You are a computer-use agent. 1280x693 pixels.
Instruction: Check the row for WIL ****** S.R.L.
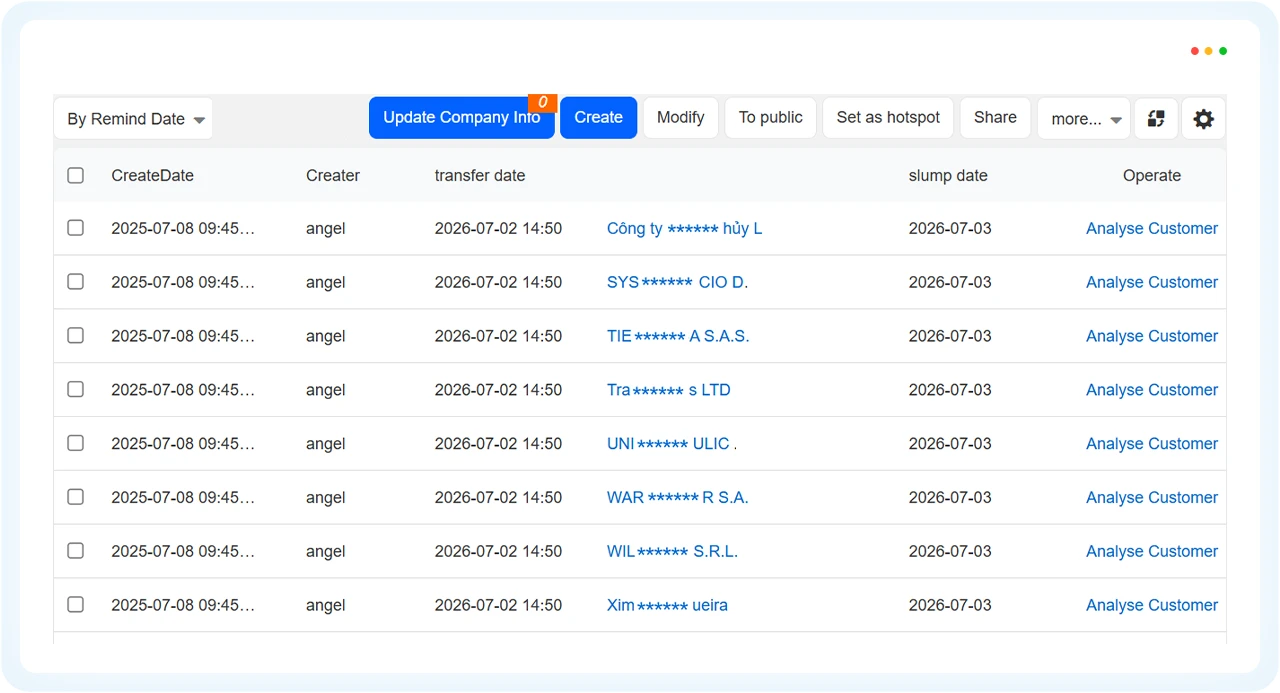coord(76,551)
